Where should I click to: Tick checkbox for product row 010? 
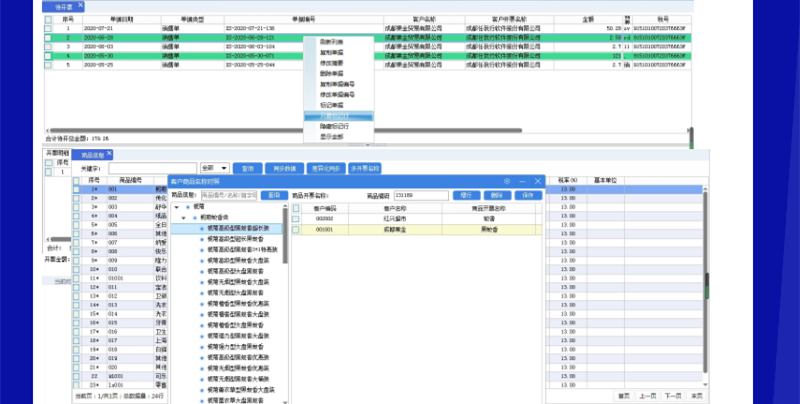(77, 269)
